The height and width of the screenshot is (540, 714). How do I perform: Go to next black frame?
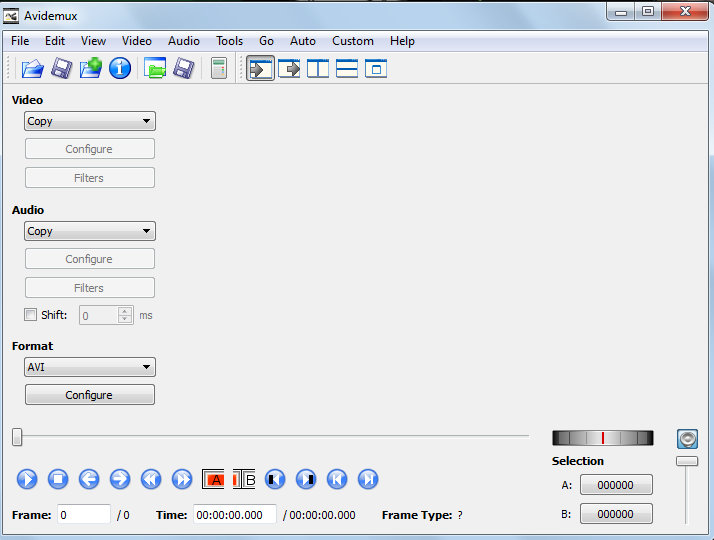click(x=306, y=479)
